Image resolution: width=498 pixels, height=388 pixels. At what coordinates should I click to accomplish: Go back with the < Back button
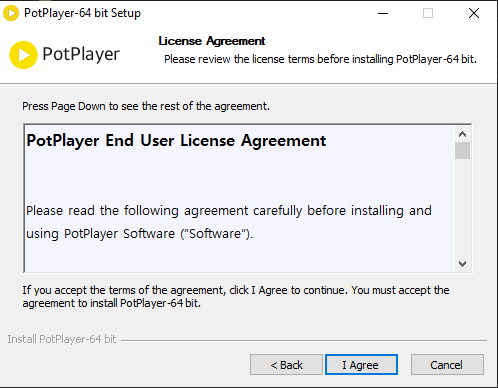click(286, 365)
